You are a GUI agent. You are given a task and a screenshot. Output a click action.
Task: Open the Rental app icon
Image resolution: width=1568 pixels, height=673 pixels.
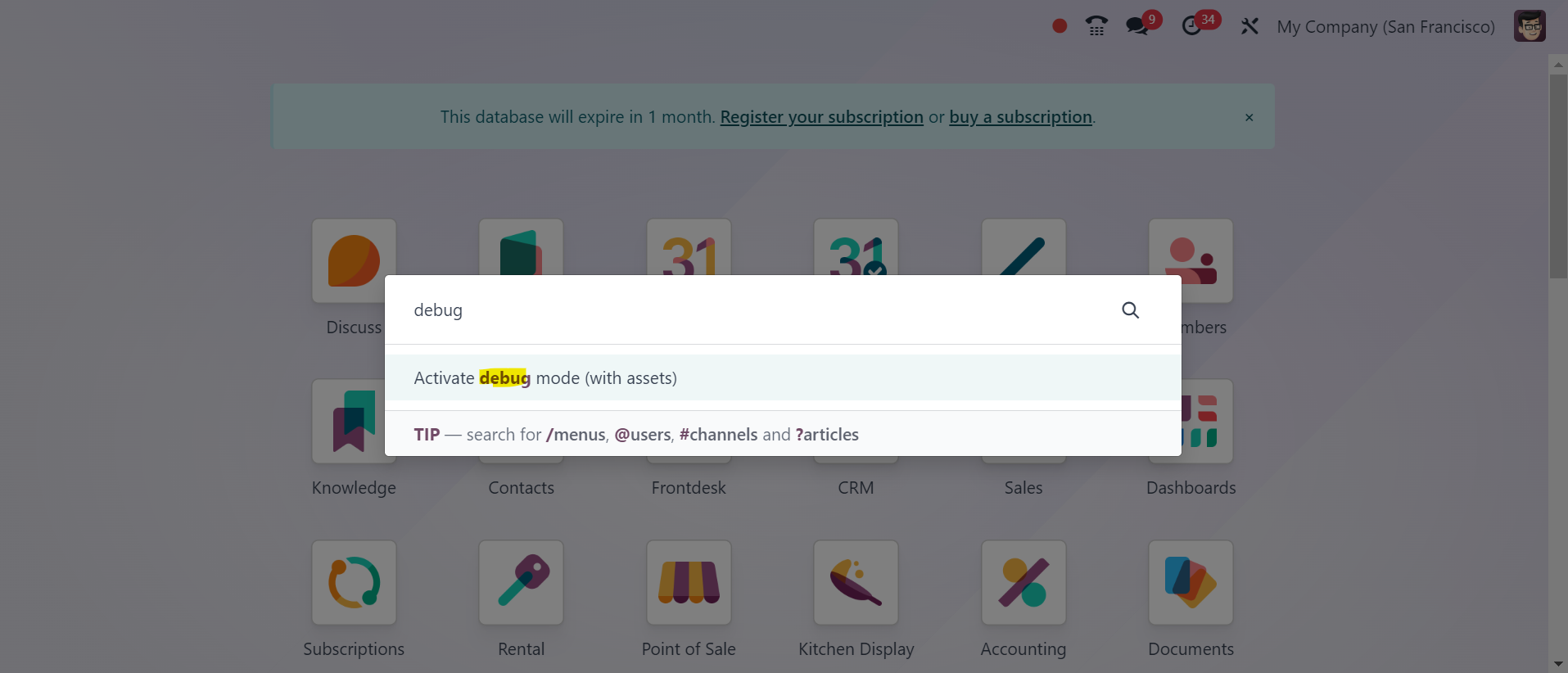pos(521,582)
